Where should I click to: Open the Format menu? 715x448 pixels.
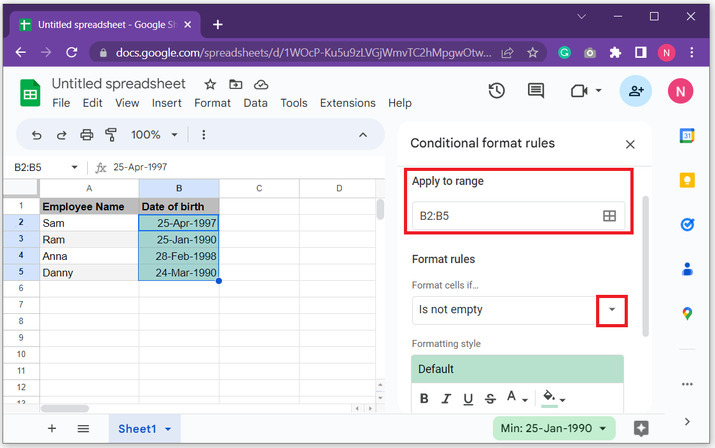(x=212, y=103)
